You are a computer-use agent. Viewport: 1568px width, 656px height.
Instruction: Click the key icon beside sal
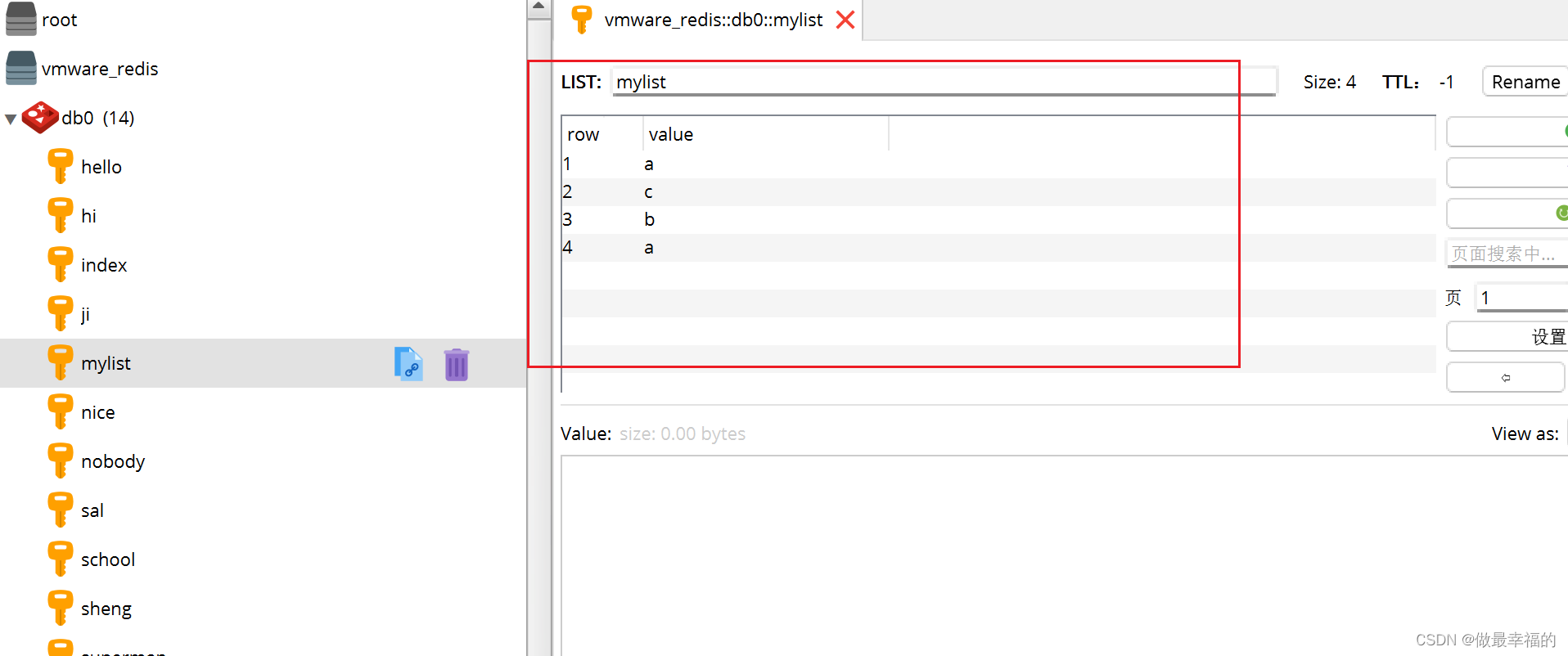coord(60,510)
